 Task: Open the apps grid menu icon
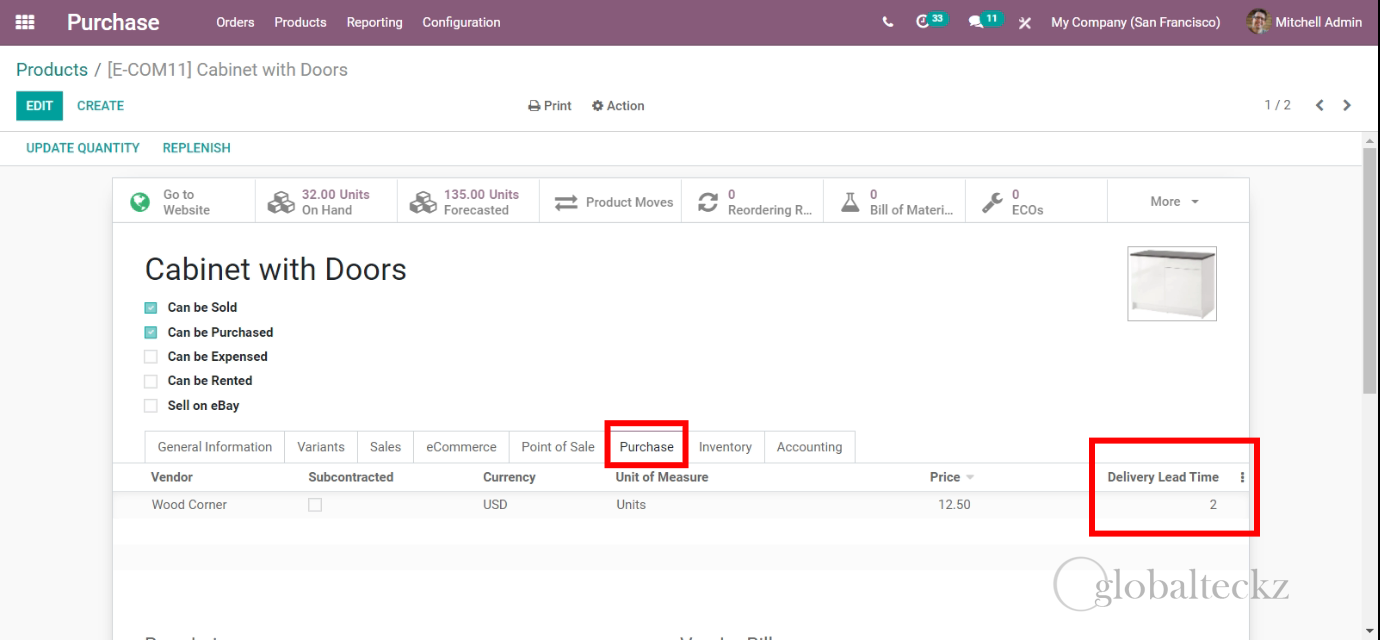click(x=25, y=22)
